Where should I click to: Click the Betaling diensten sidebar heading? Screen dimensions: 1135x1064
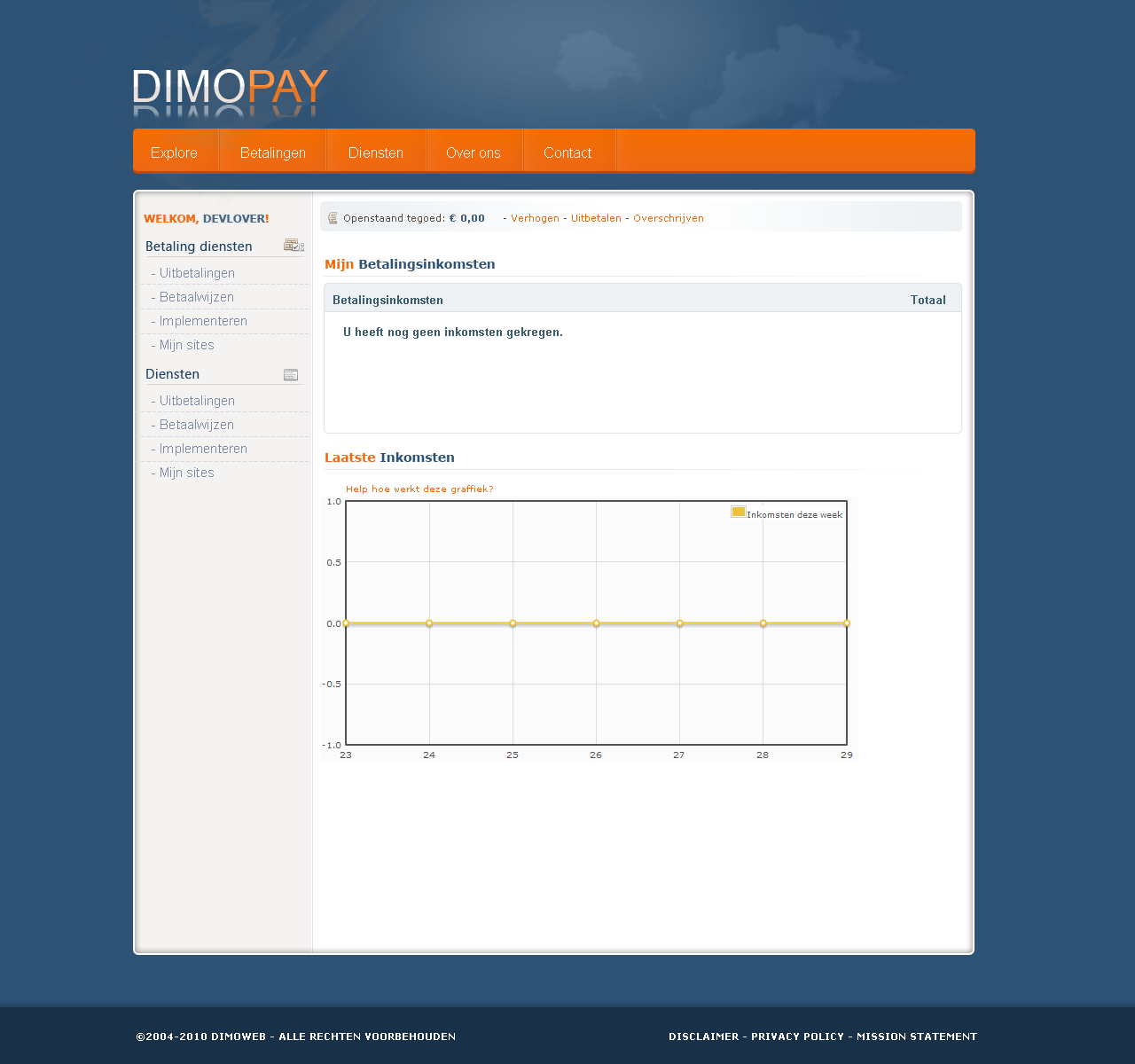point(199,246)
